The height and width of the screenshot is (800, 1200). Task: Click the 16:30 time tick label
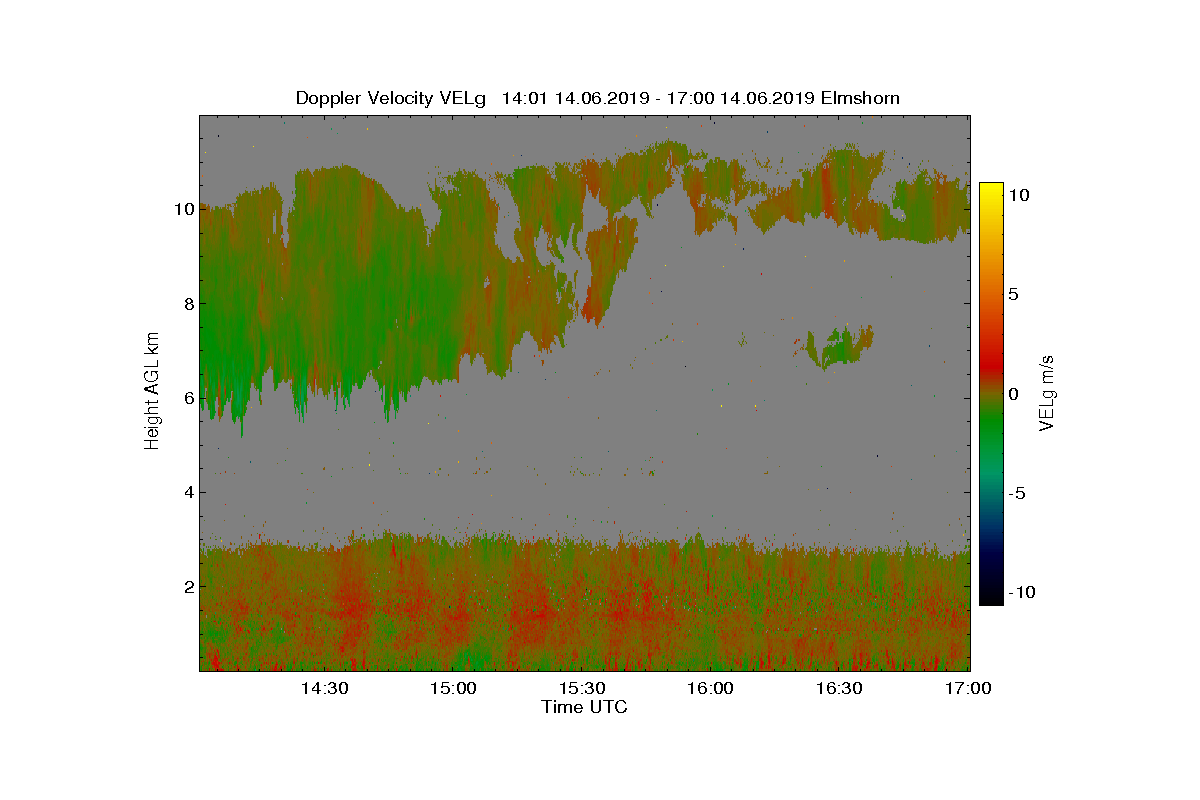pyautogui.click(x=840, y=688)
